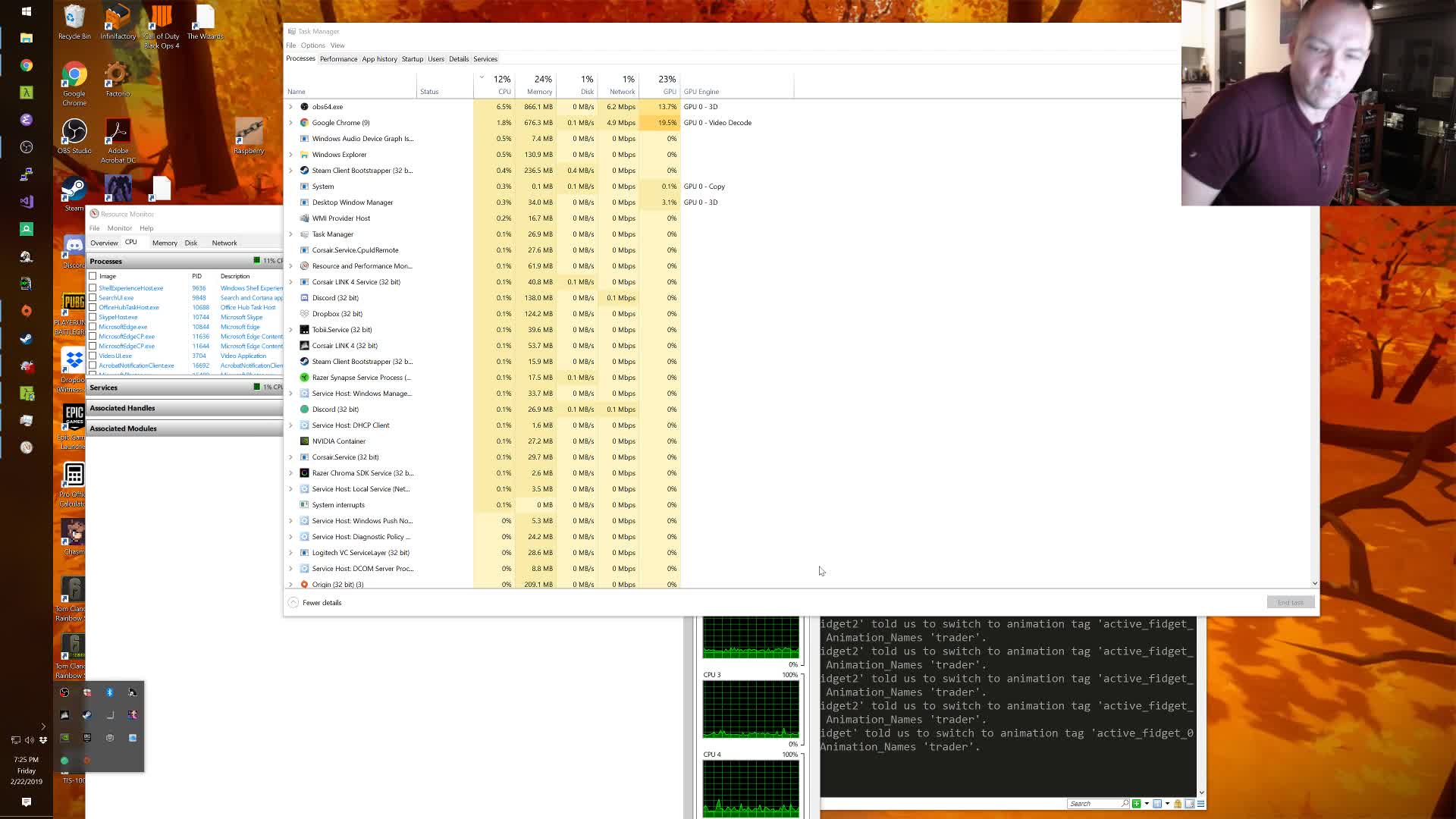Switch to the App history tab
Screen dimensions: 1456x819
tap(379, 59)
